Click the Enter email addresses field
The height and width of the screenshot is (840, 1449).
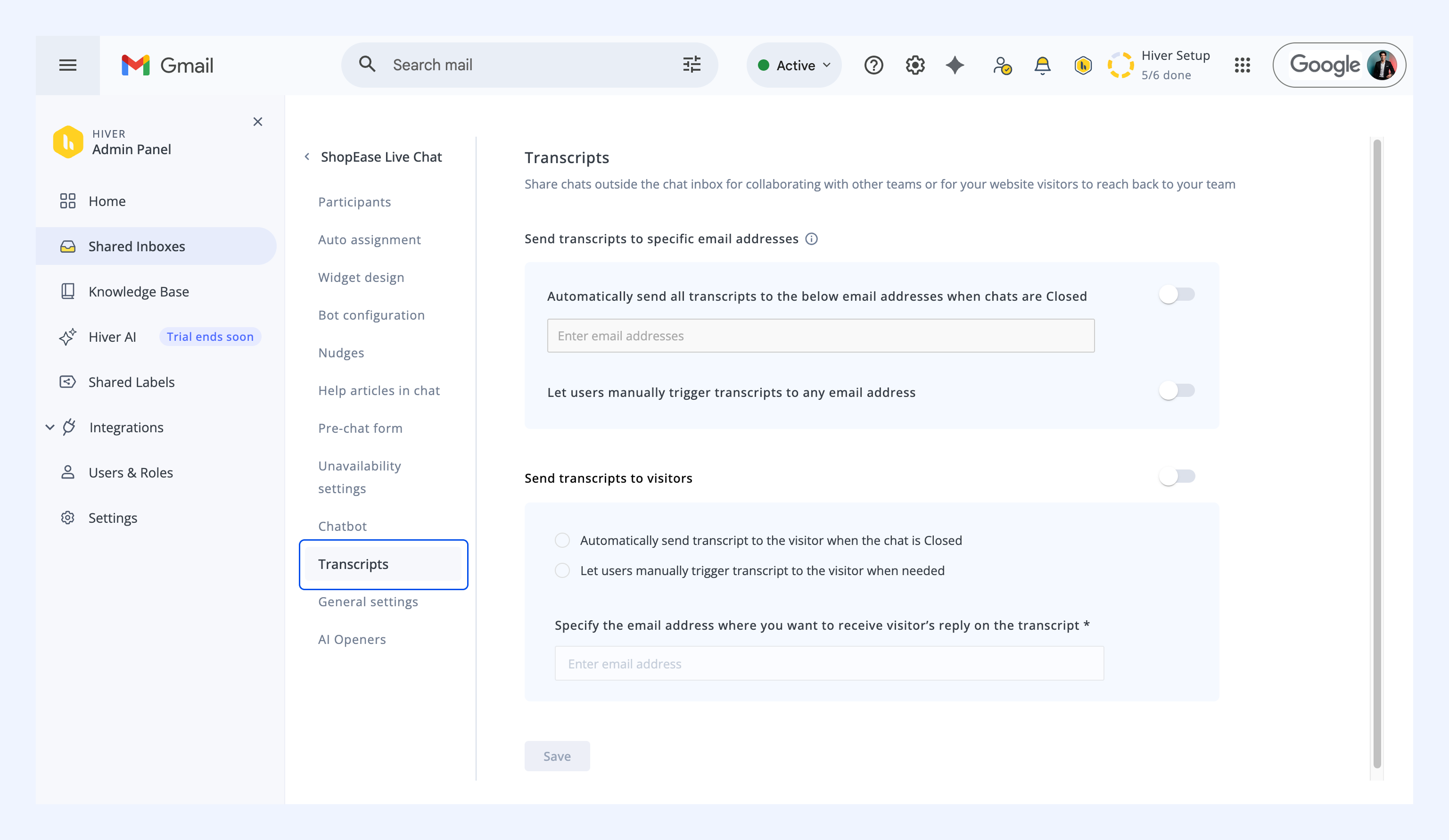coord(821,336)
